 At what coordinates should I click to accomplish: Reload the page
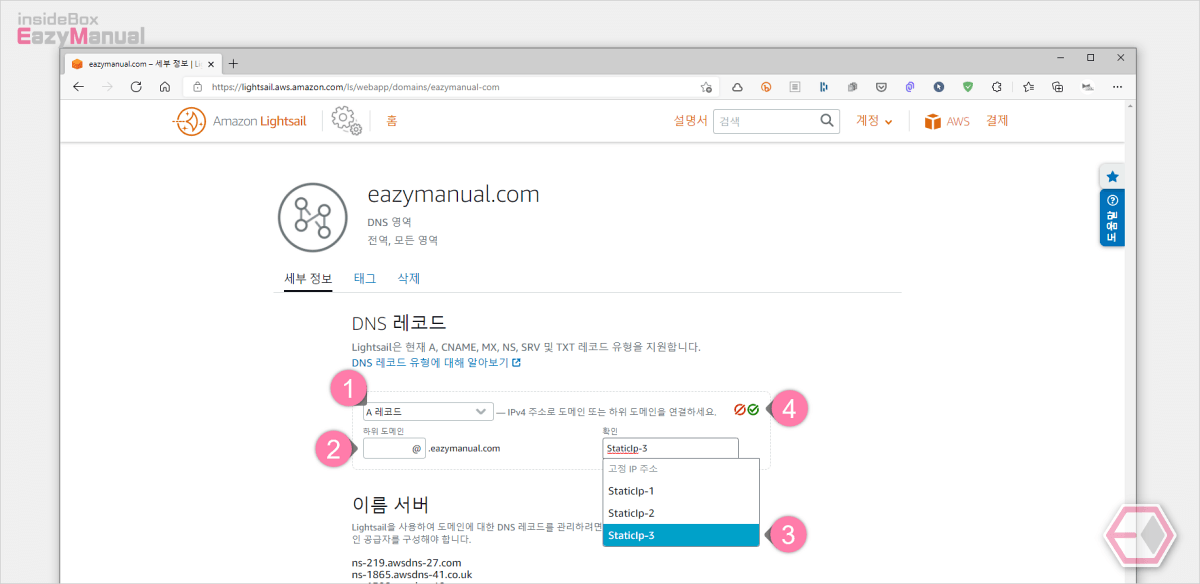click(137, 87)
